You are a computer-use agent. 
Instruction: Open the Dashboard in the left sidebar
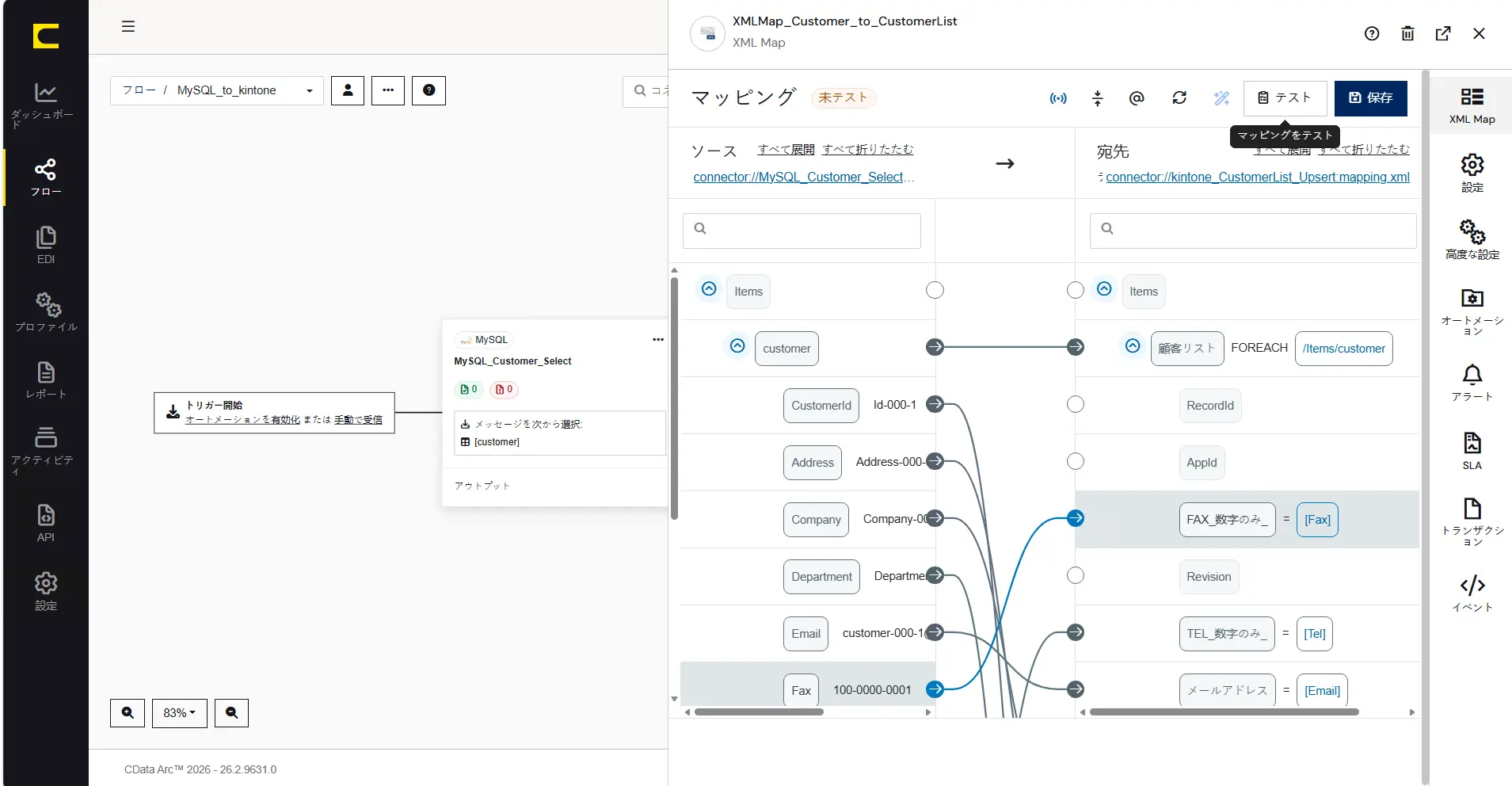click(x=45, y=105)
